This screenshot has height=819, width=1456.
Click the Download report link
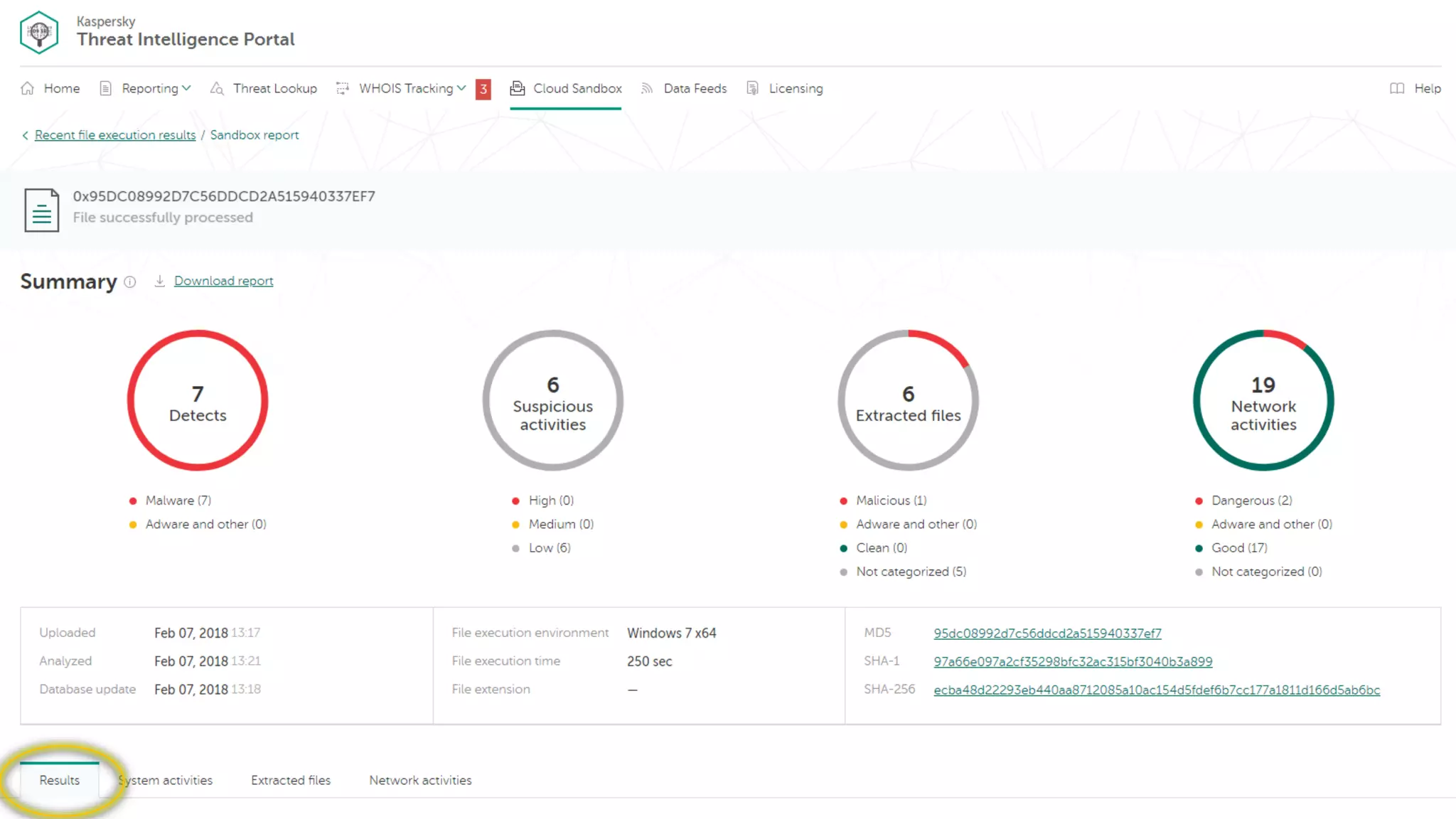223,281
